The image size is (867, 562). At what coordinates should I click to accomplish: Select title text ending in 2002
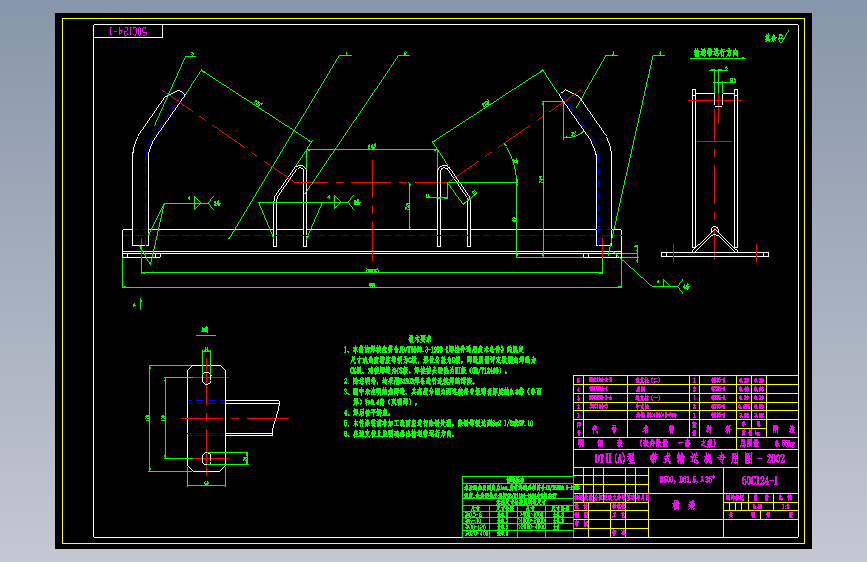pyautogui.click(x=690, y=459)
